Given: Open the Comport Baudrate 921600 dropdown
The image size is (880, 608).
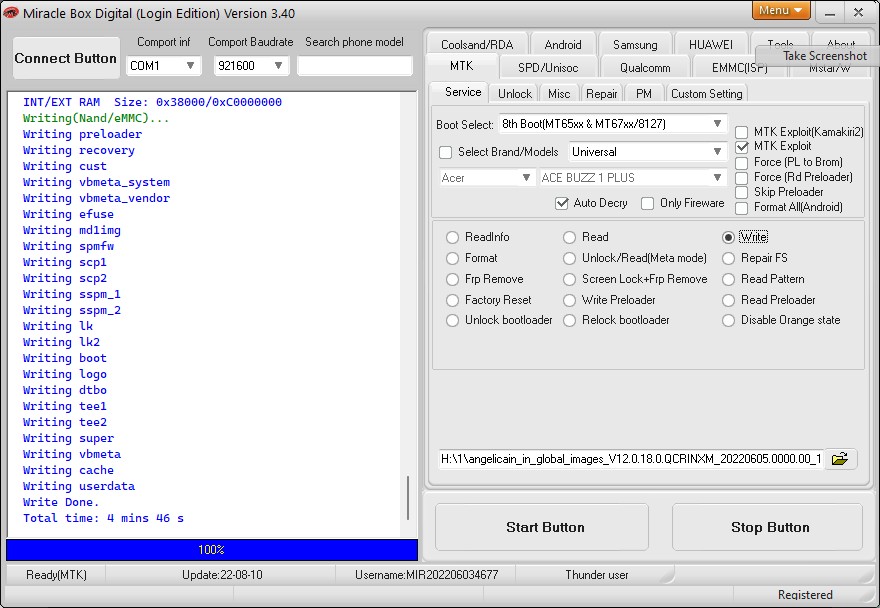Looking at the screenshot, I should coord(251,66).
